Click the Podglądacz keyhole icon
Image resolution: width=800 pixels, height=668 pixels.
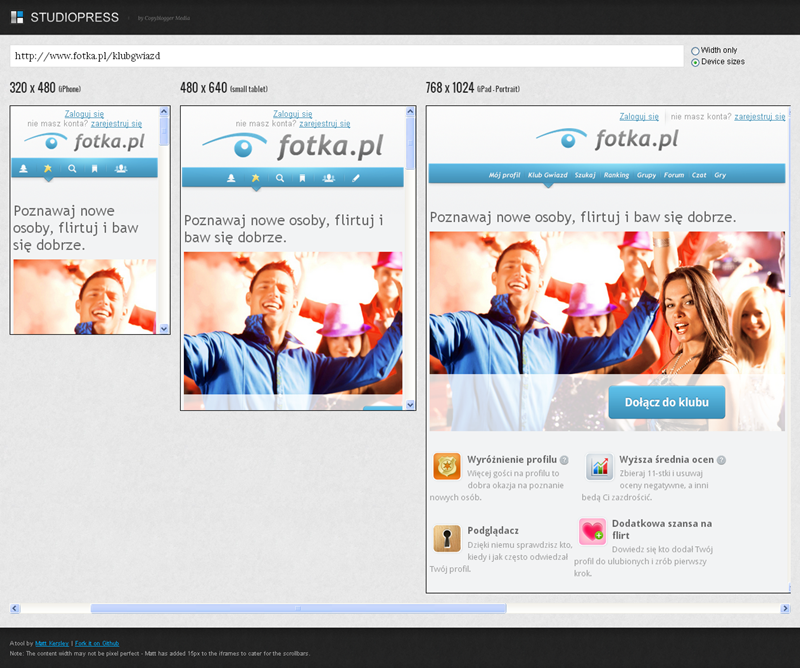447,538
